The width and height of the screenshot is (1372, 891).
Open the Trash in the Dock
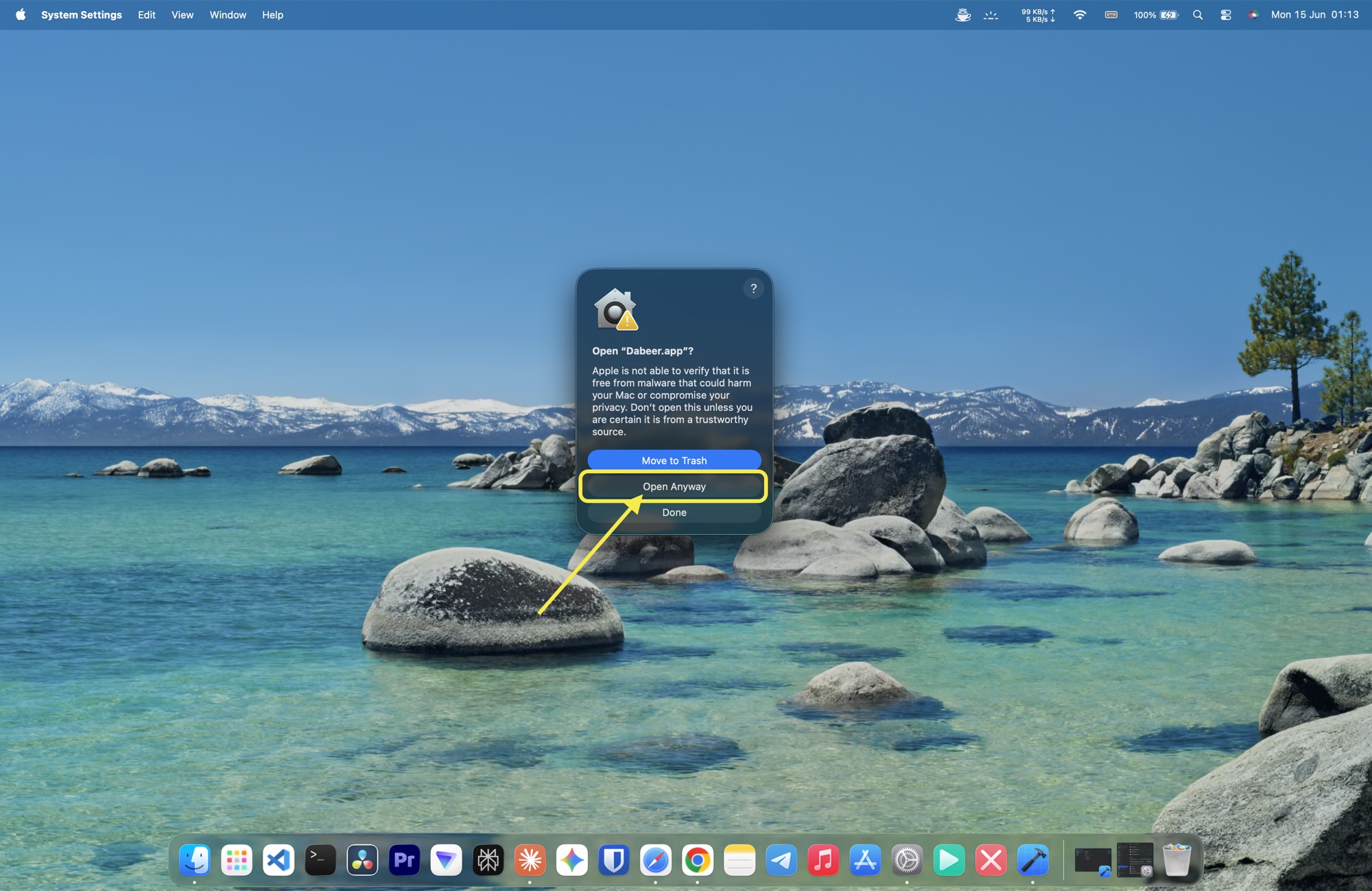(x=1177, y=859)
